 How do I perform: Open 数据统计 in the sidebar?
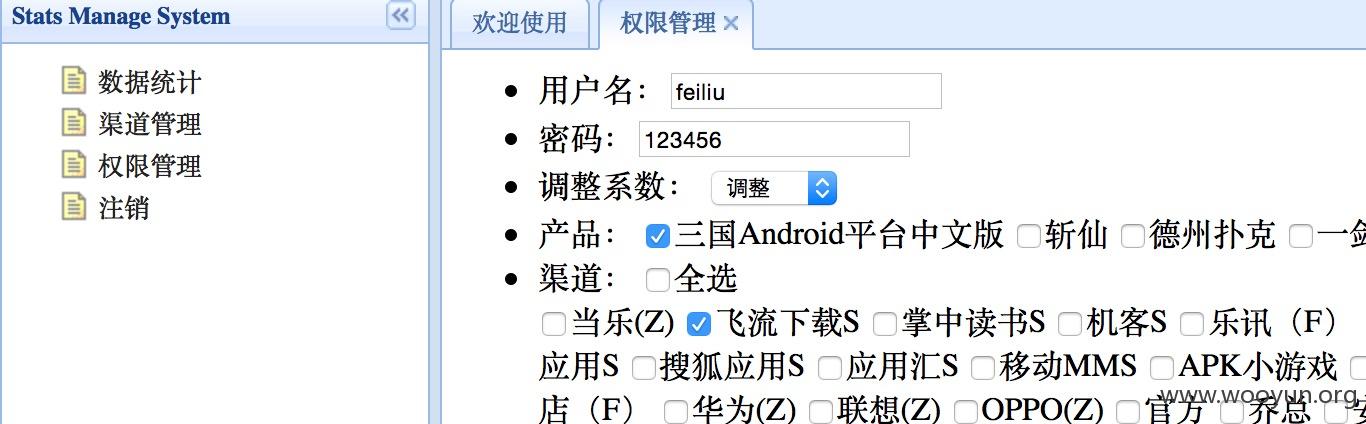[150, 81]
